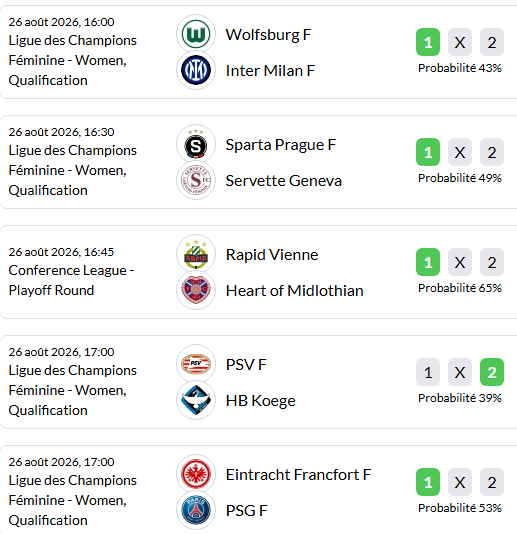517x534 pixels.
Task: Click the HB Koege crest
Action: pyautogui.click(x=196, y=400)
